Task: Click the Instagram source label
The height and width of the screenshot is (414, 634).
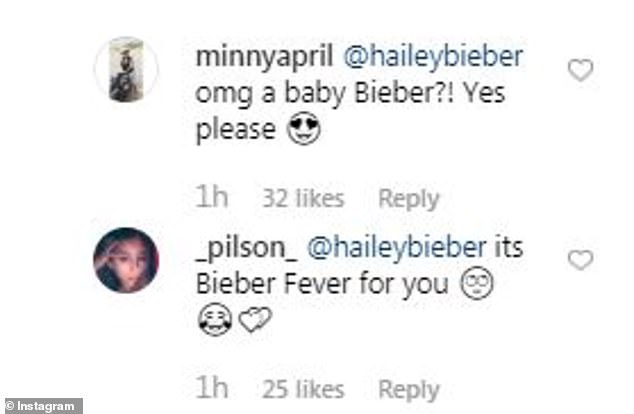Action: click(43, 405)
